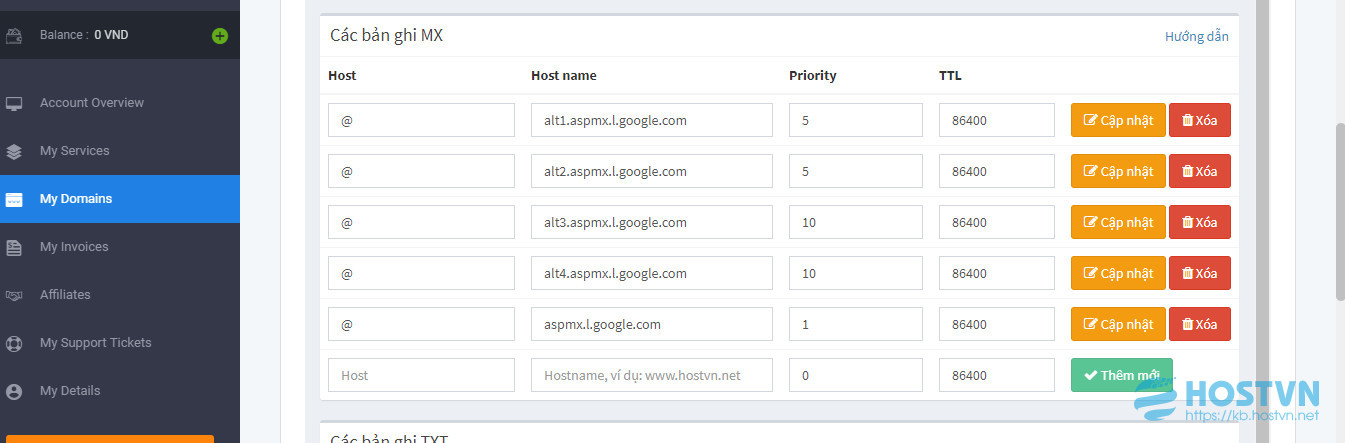The height and width of the screenshot is (443, 1345).
Task: Click the green Thêm mới button
Action: (1122, 375)
